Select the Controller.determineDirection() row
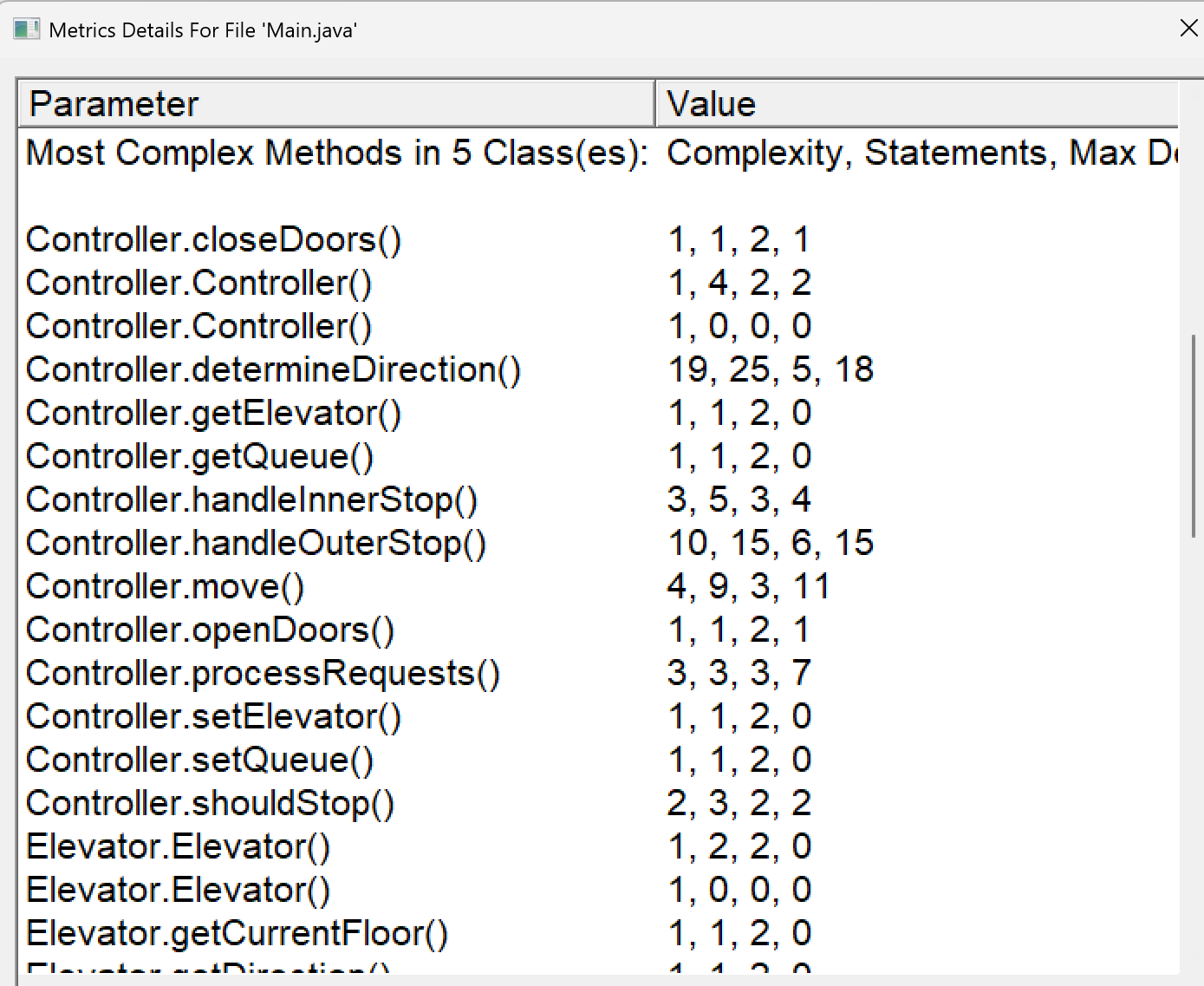The width and height of the screenshot is (1204, 986). pyautogui.click(x=273, y=370)
